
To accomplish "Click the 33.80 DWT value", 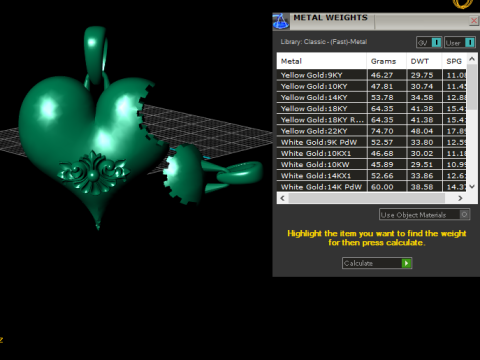I will 422,142.
